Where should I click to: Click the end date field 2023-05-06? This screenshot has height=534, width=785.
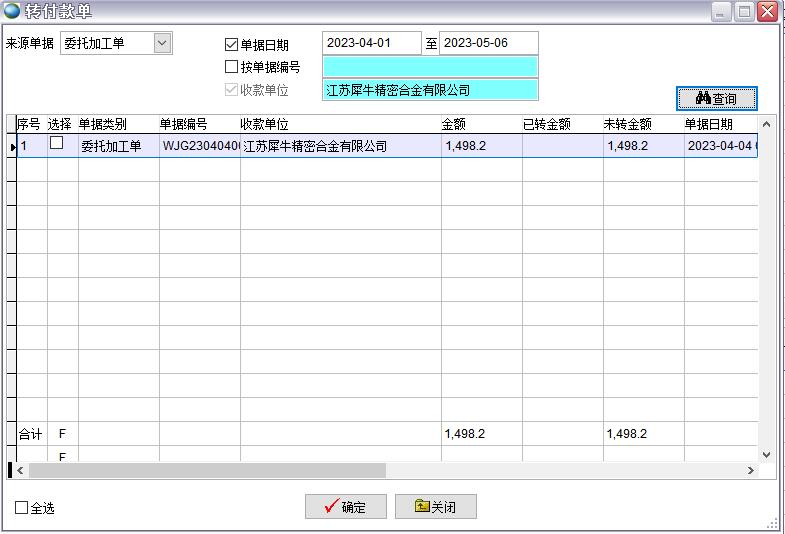[488, 43]
